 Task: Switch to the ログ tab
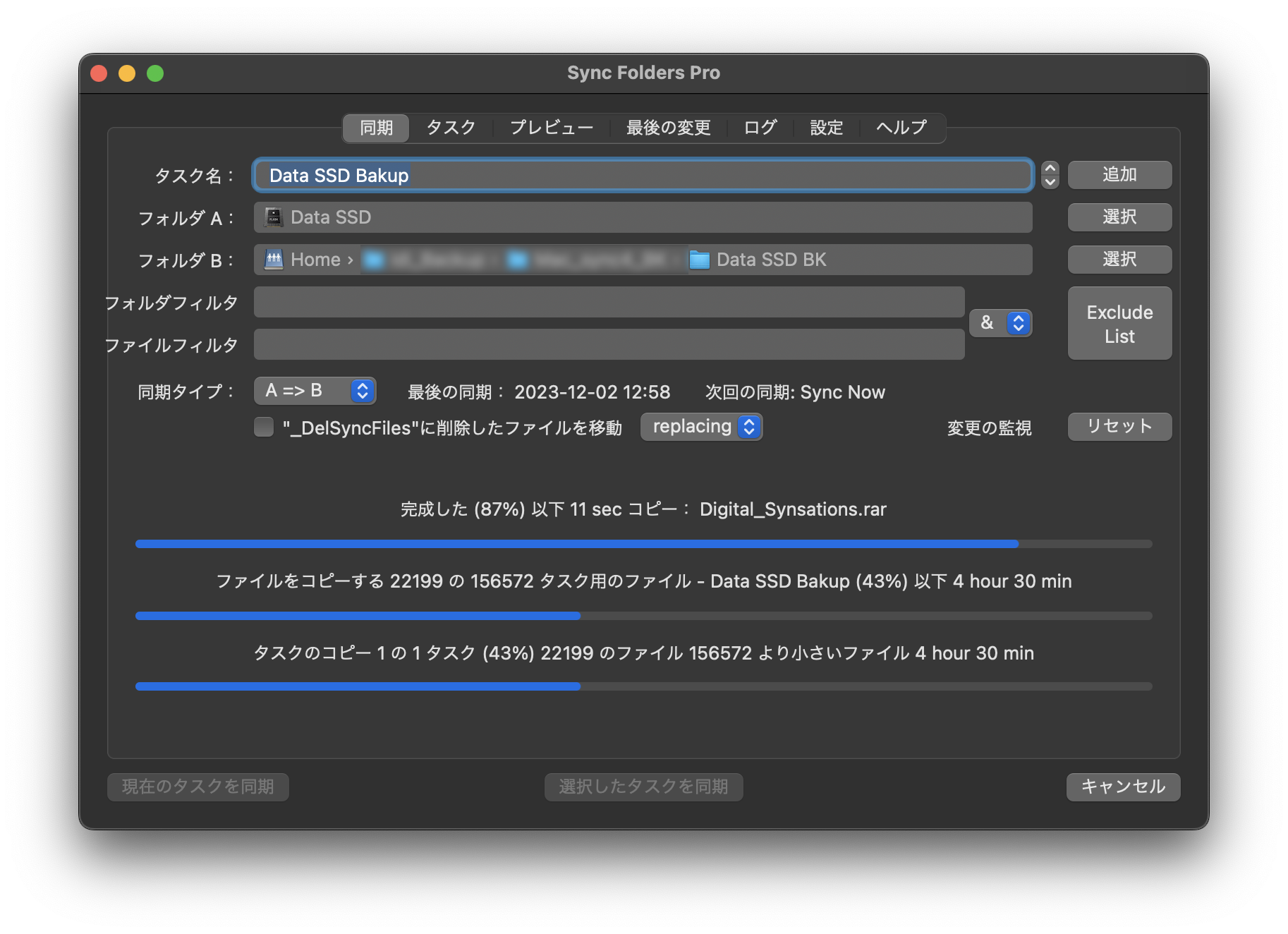point(759,128)
